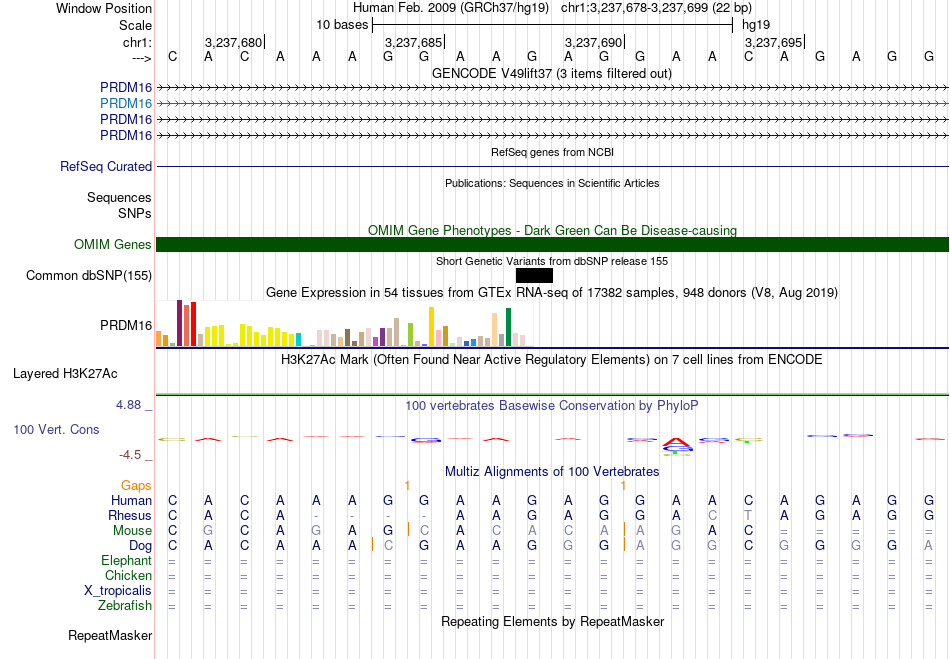Image resolution: width=950 pixels, height=659 pixels.
Task: Click the 10 bases scale bar label
Action: [x=342, y=25]
